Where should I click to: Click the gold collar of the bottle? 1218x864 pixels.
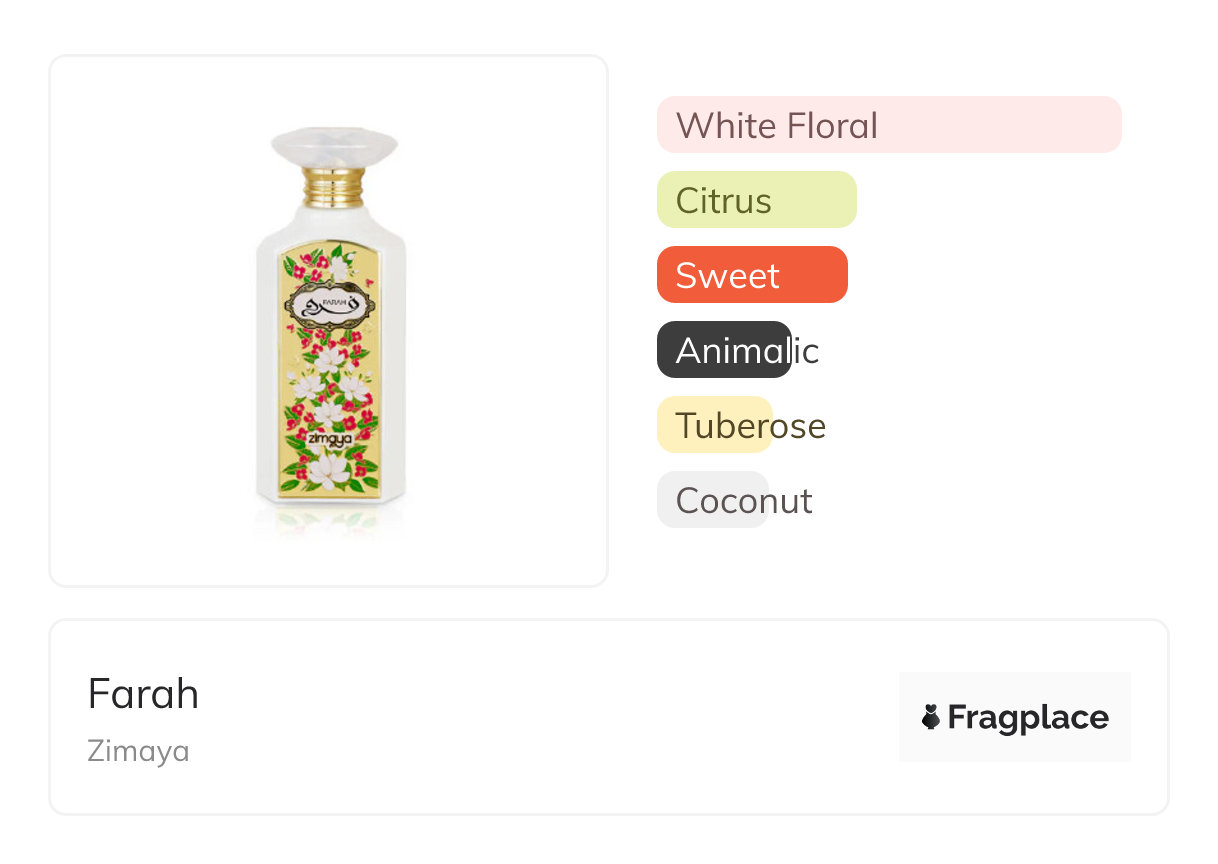point(334,188)
